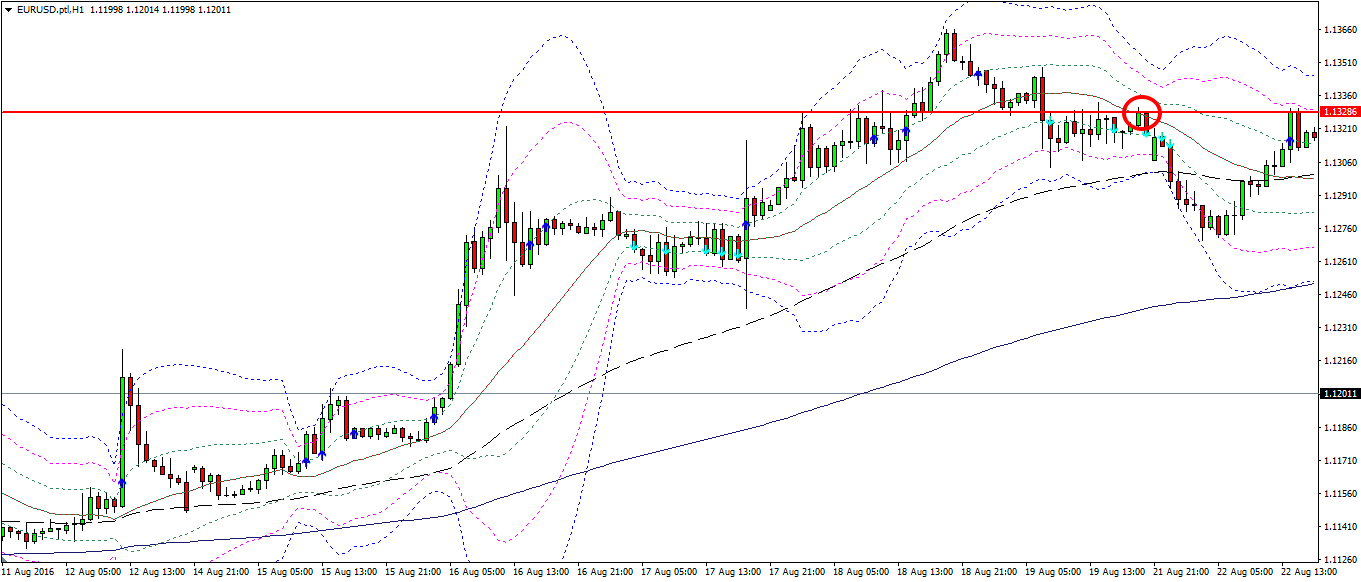Image resolution: width=1361 pixels, height=582 pixels.
Task: Click the 11 Aug 2016 date label
Action: [28, 573]
